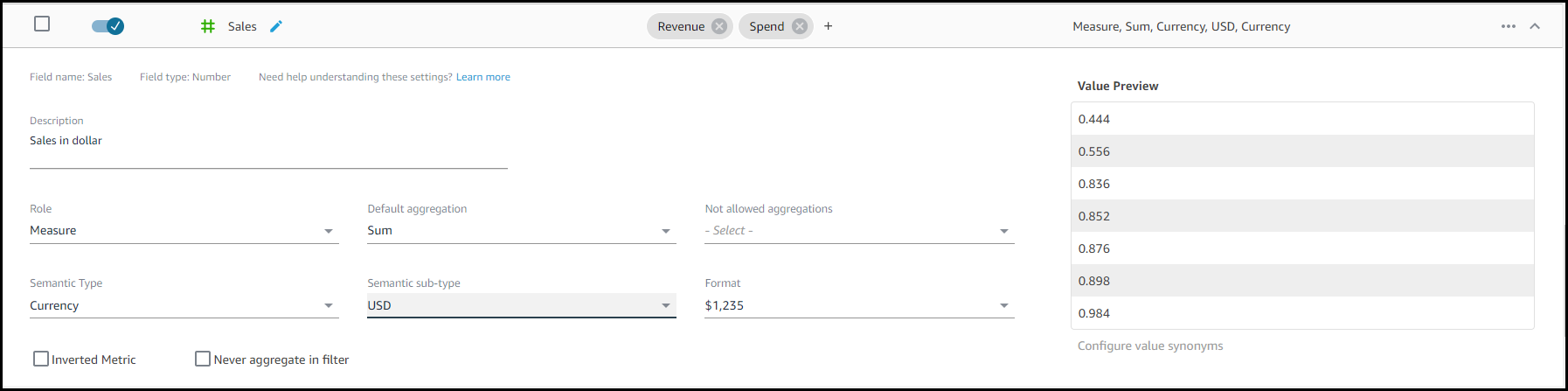Toggle the Sales field include switch
Image resolution: width=1568 pixels, height=391 pixels.
point(108,26)
